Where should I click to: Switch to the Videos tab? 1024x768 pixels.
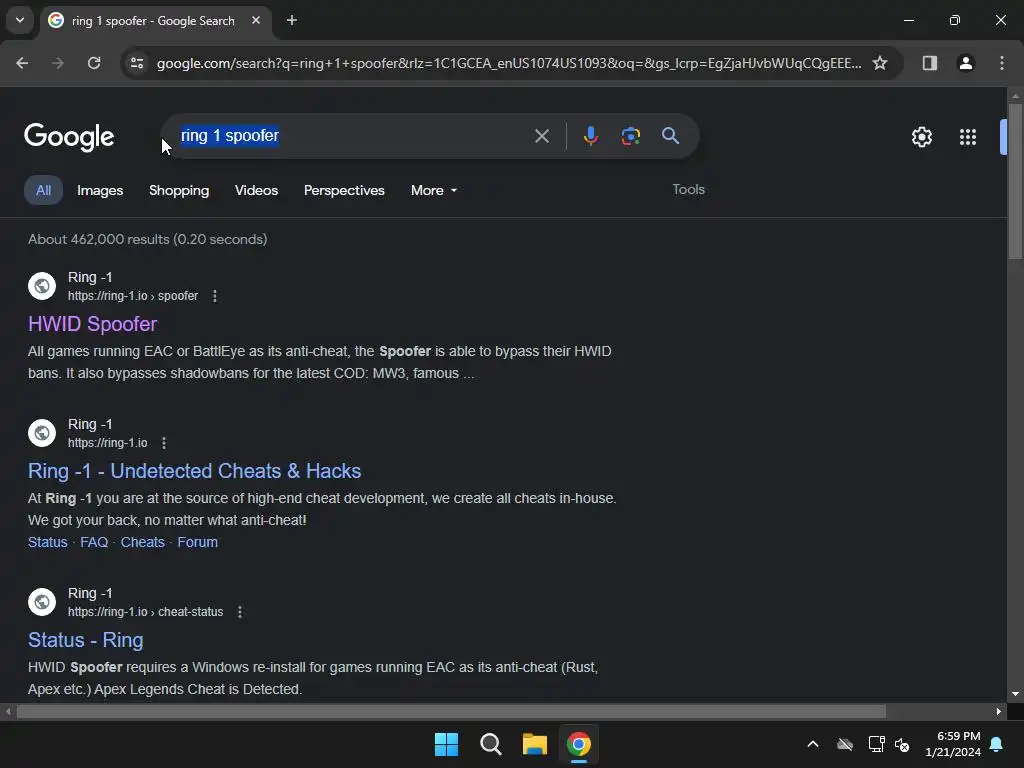[x=256, y=190]
